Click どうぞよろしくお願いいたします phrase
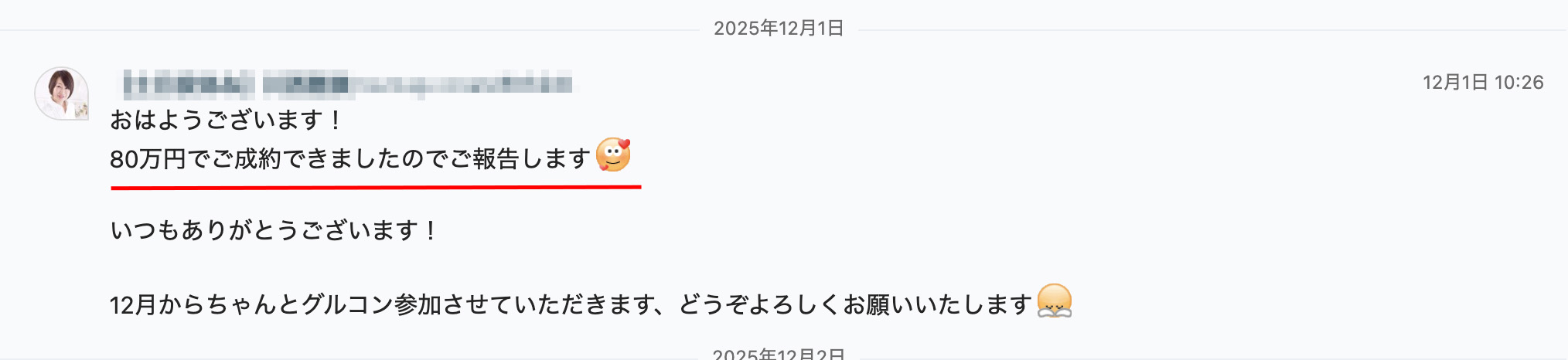Viewport: 1568px width, 360px height. (x=855, y=305)
